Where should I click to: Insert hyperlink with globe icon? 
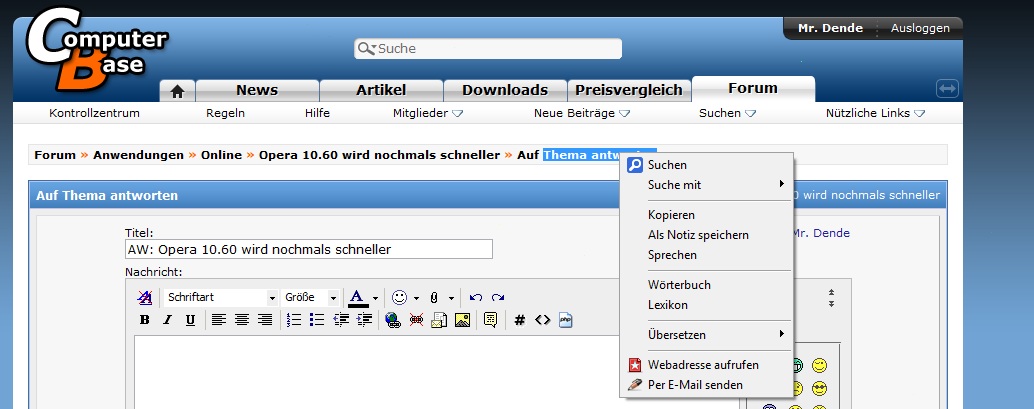click(x=393, y=321)
